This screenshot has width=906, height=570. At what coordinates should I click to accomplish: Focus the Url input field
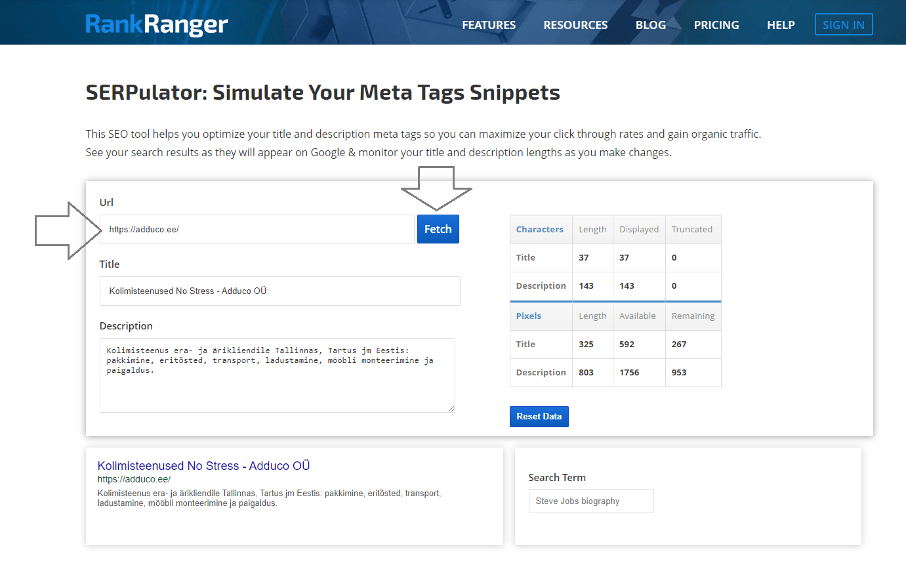pos(257,229)
